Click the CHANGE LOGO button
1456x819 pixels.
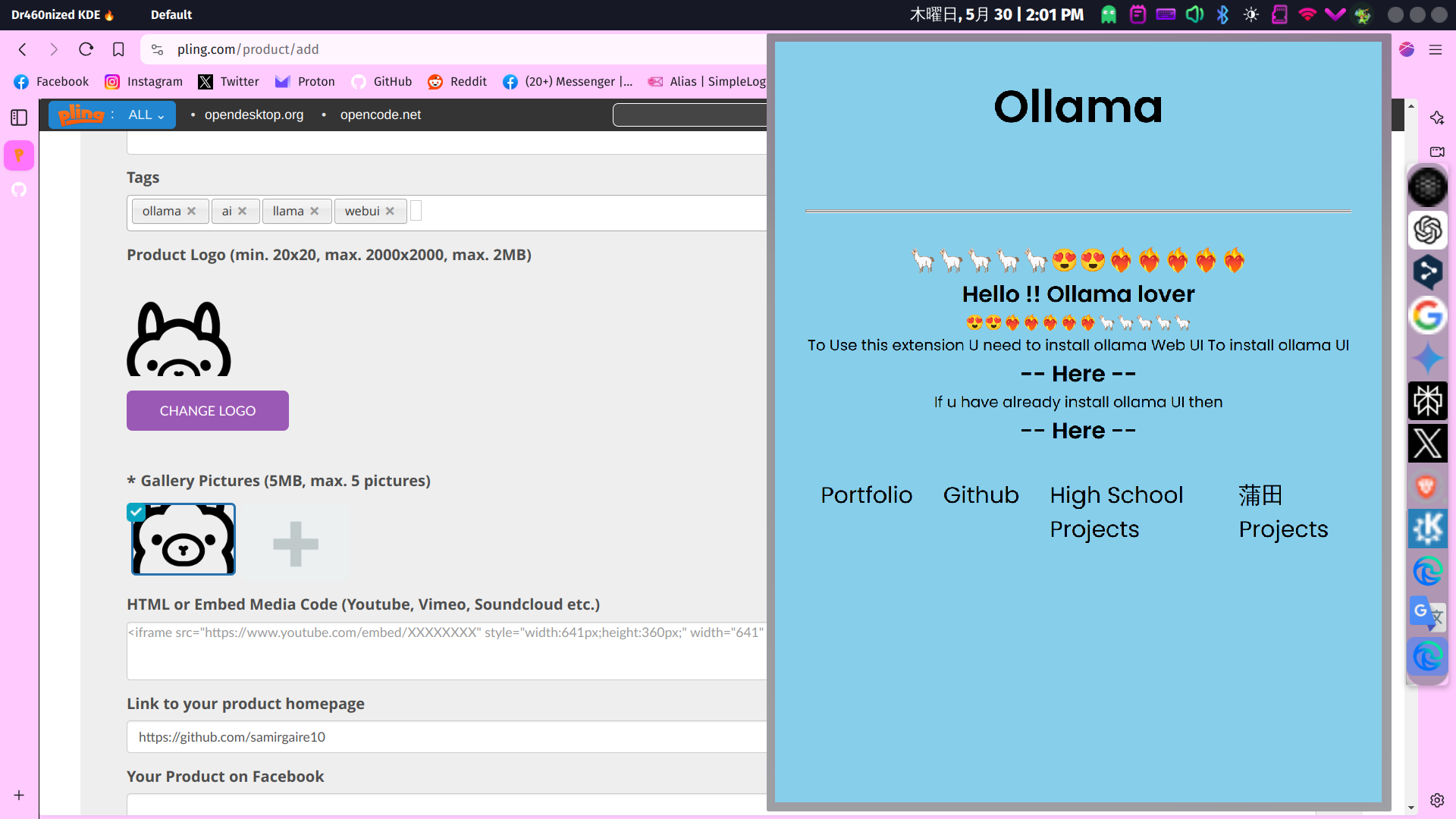pyautogui.click(x=208, y=410)
